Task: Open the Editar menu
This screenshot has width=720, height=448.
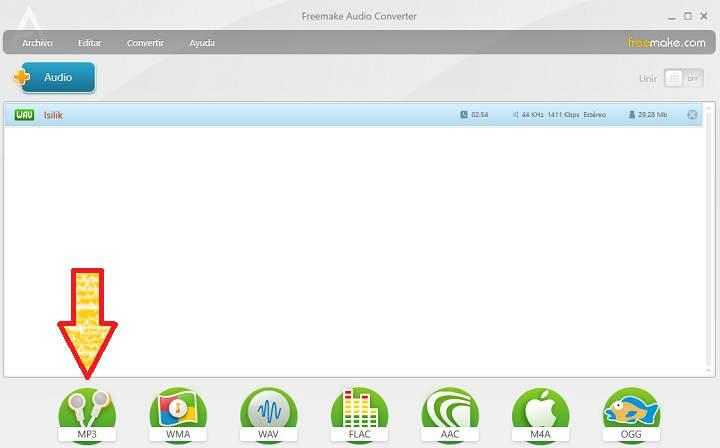Action: coord(89,43)
